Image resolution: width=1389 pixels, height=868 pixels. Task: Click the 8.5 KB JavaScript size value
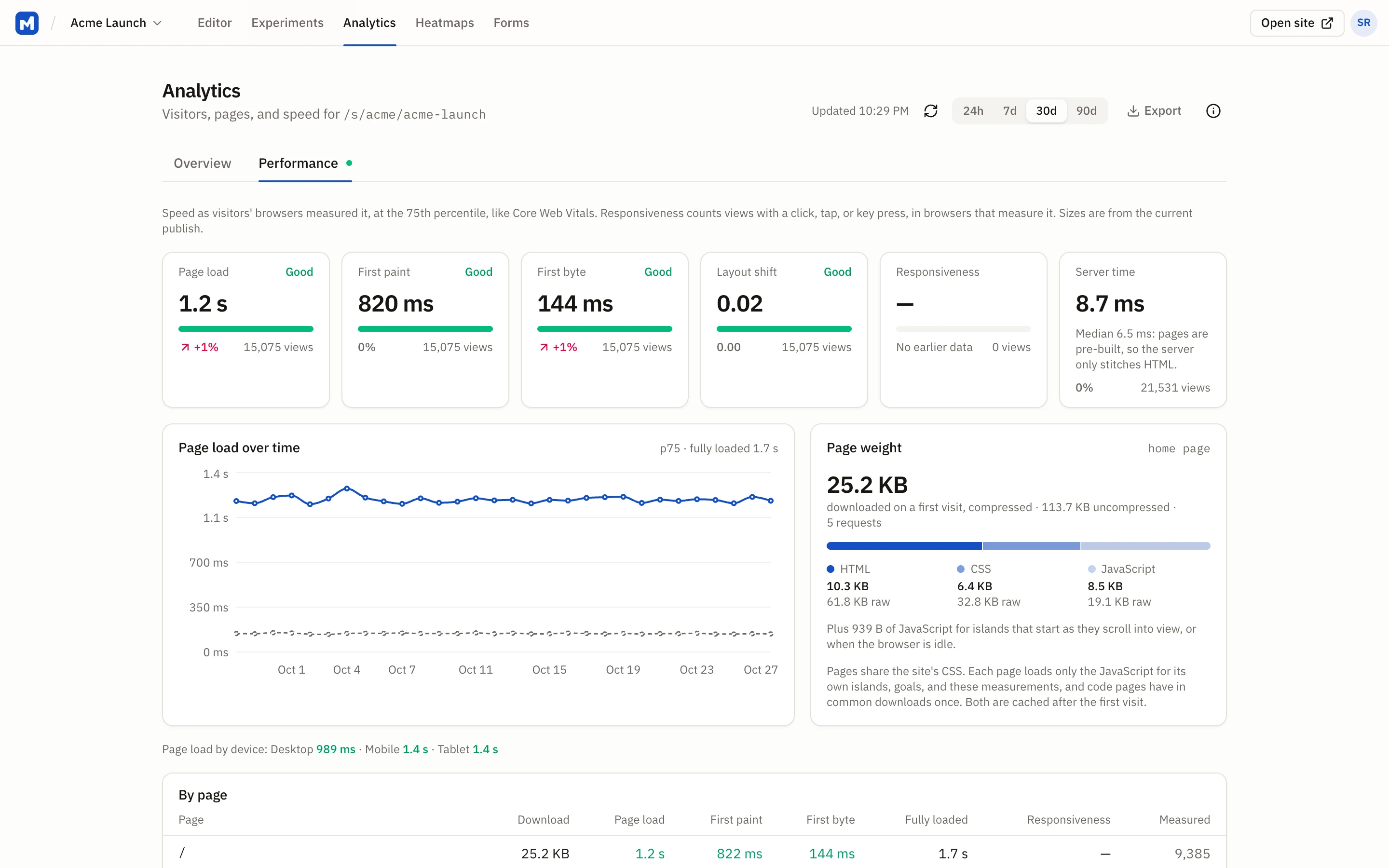1105,586
